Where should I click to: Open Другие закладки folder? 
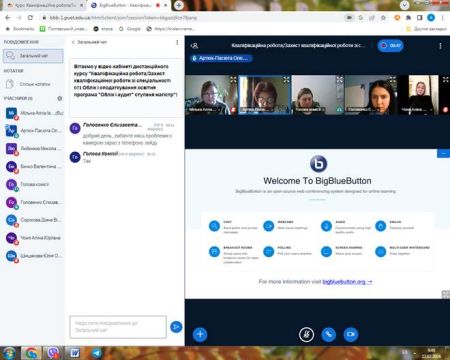tap(426, 29)
